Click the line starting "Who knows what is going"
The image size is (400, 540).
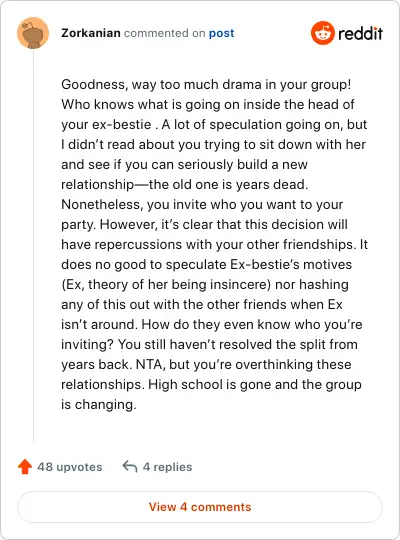click(208, 105)
